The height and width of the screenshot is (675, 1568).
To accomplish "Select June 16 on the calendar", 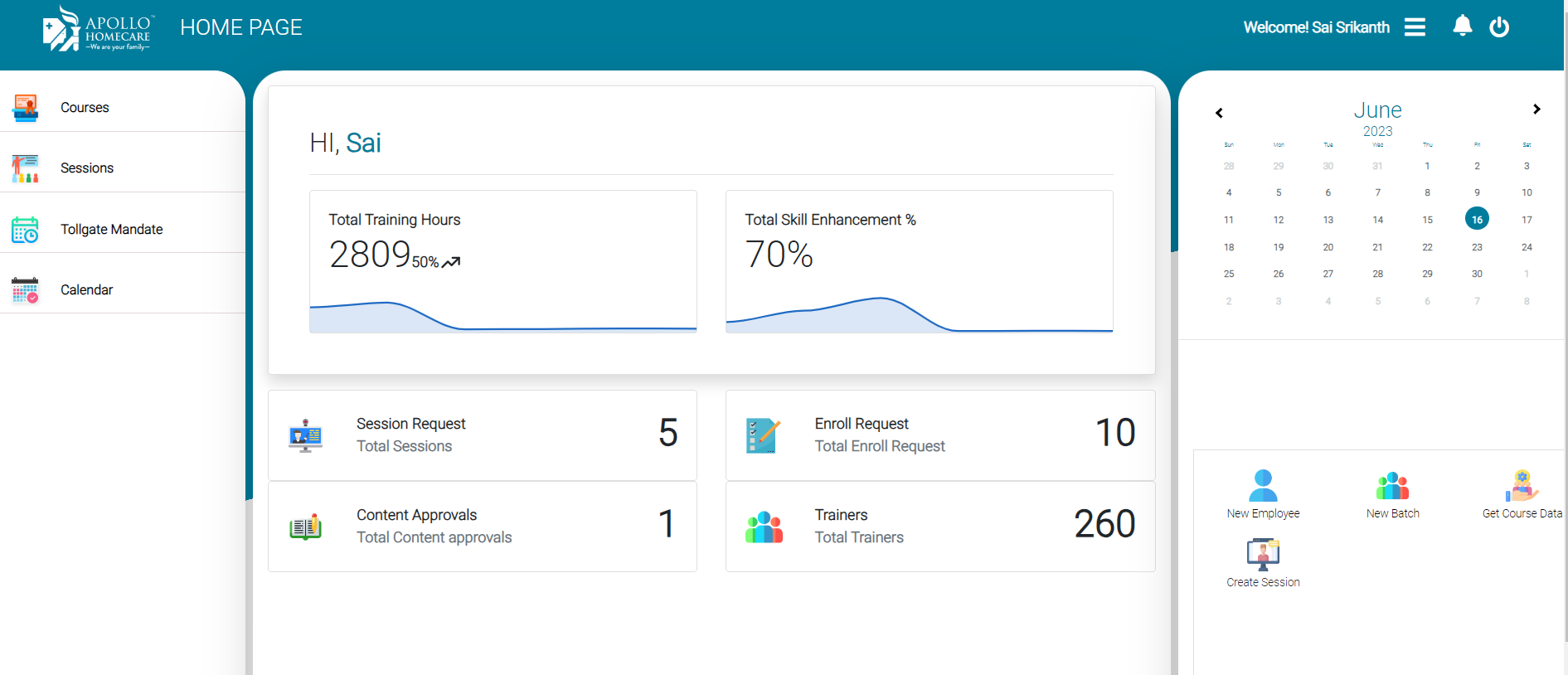I will pos(1477,220).
